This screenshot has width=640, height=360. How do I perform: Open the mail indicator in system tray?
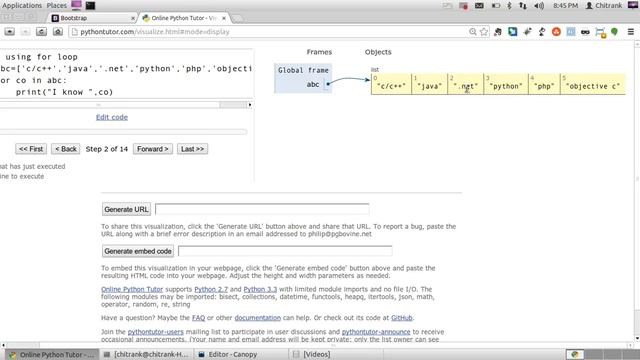[479, 5]
